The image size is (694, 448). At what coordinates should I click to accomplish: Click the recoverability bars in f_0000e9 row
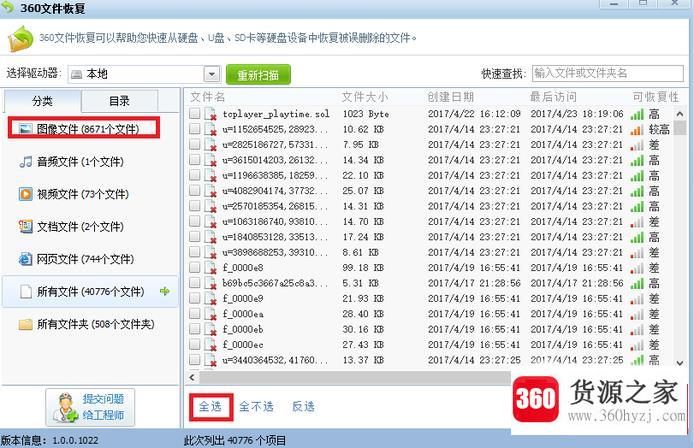[x=637, y=299]
